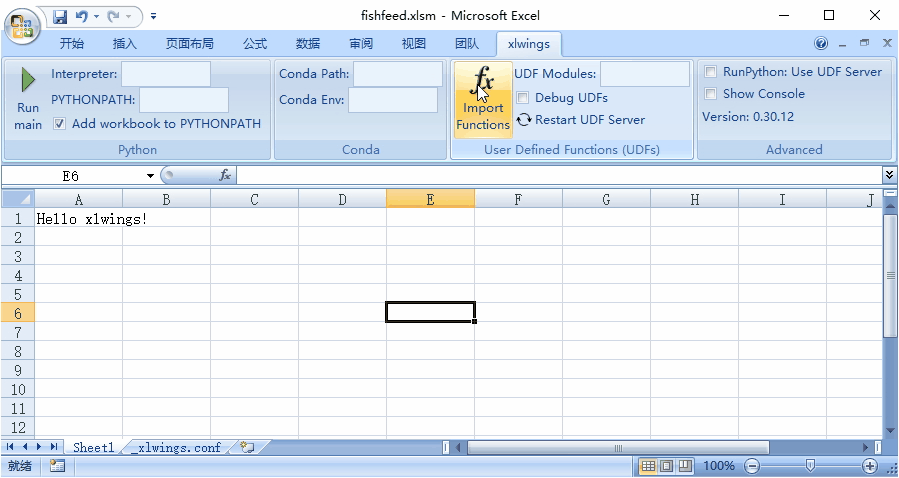Toggle Add workbook to PYTHONPATH checkbox

point(60,123)
